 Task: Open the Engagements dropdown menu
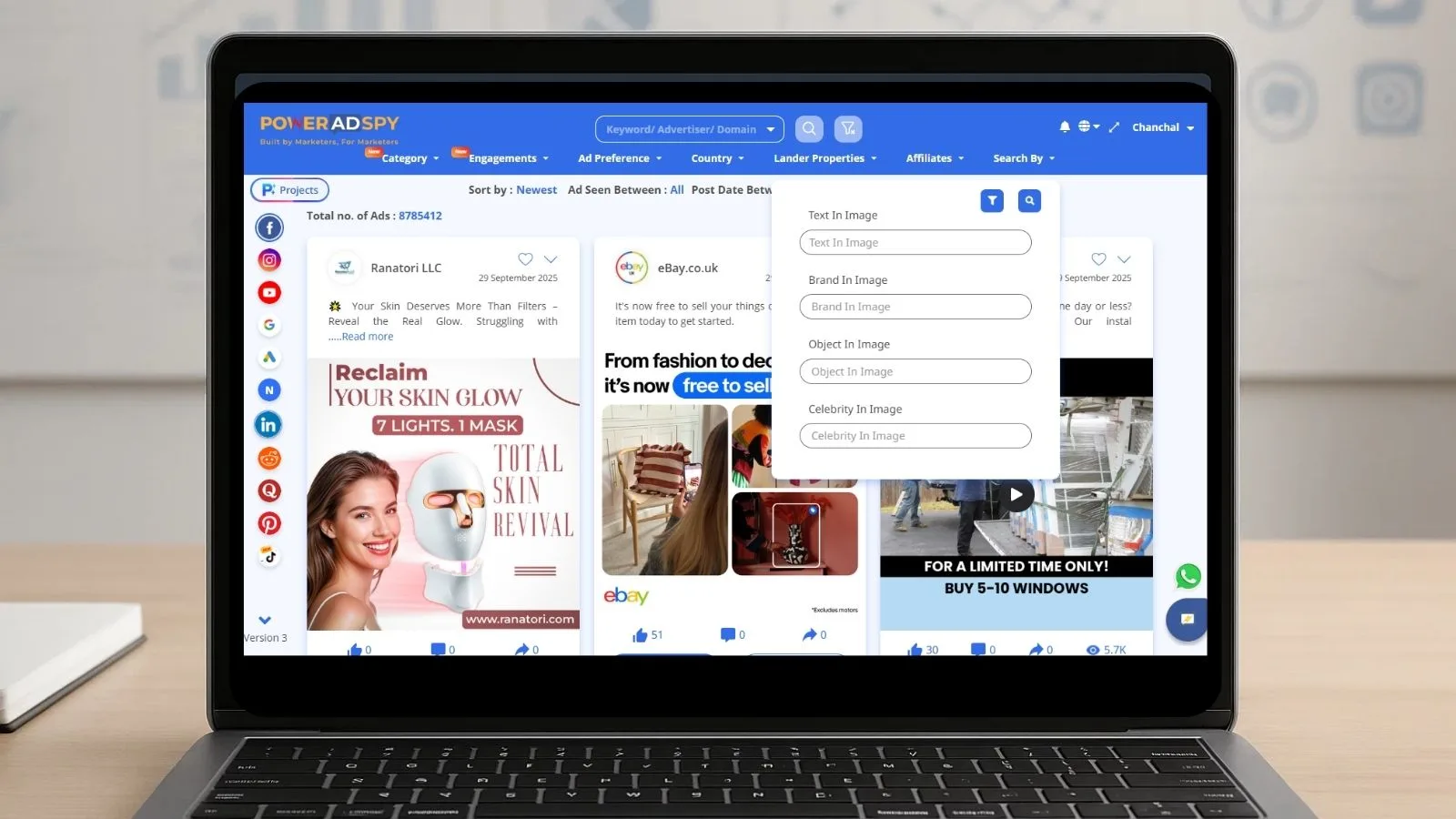[x=509, y=158]
